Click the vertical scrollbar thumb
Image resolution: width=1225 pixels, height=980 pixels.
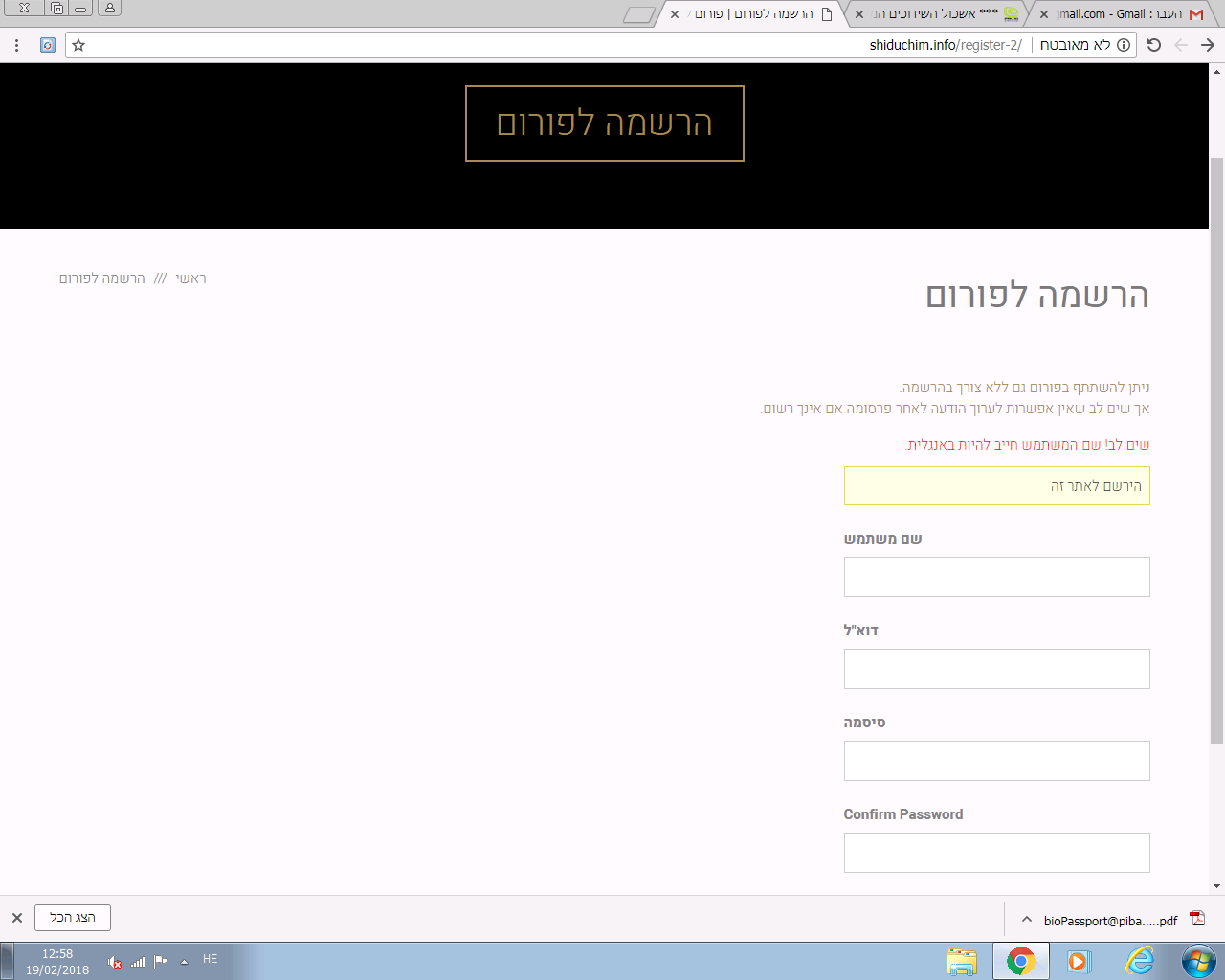[x=1217, y=450]
